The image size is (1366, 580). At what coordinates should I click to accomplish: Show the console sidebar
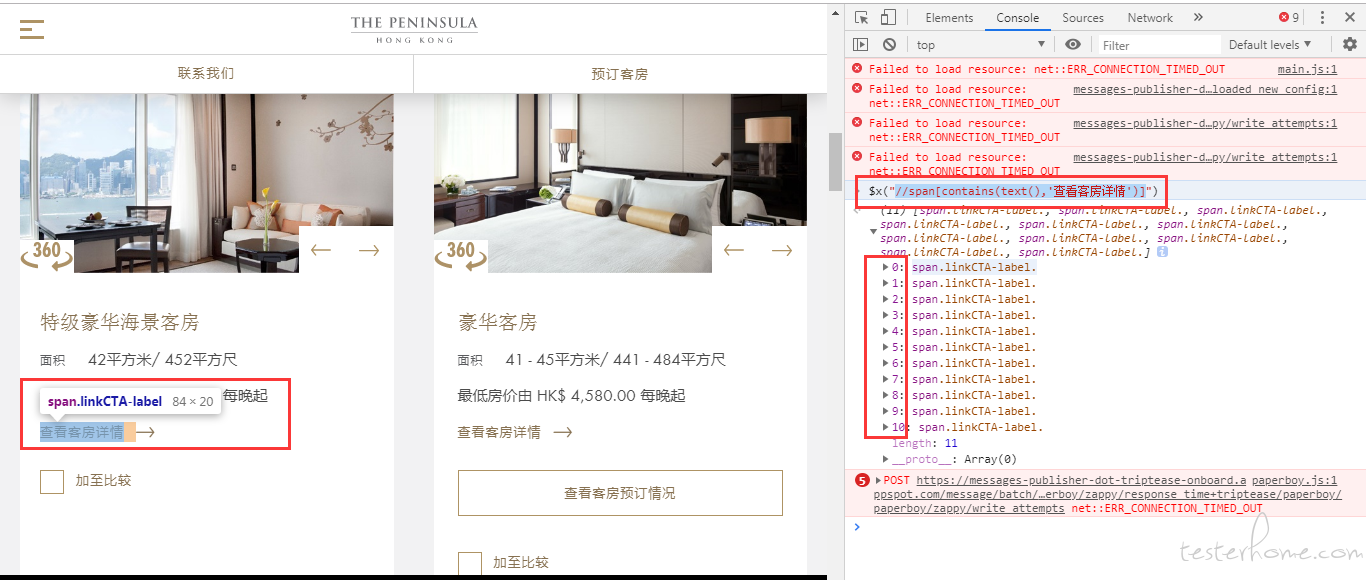(x=860, y=44)
